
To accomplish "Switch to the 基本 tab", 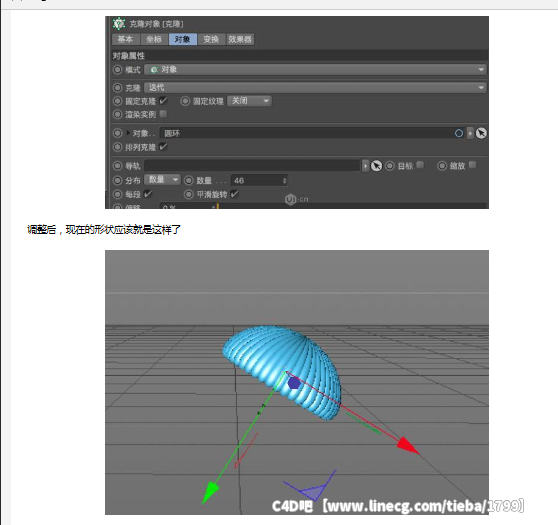I will click(x=126, y=39).
